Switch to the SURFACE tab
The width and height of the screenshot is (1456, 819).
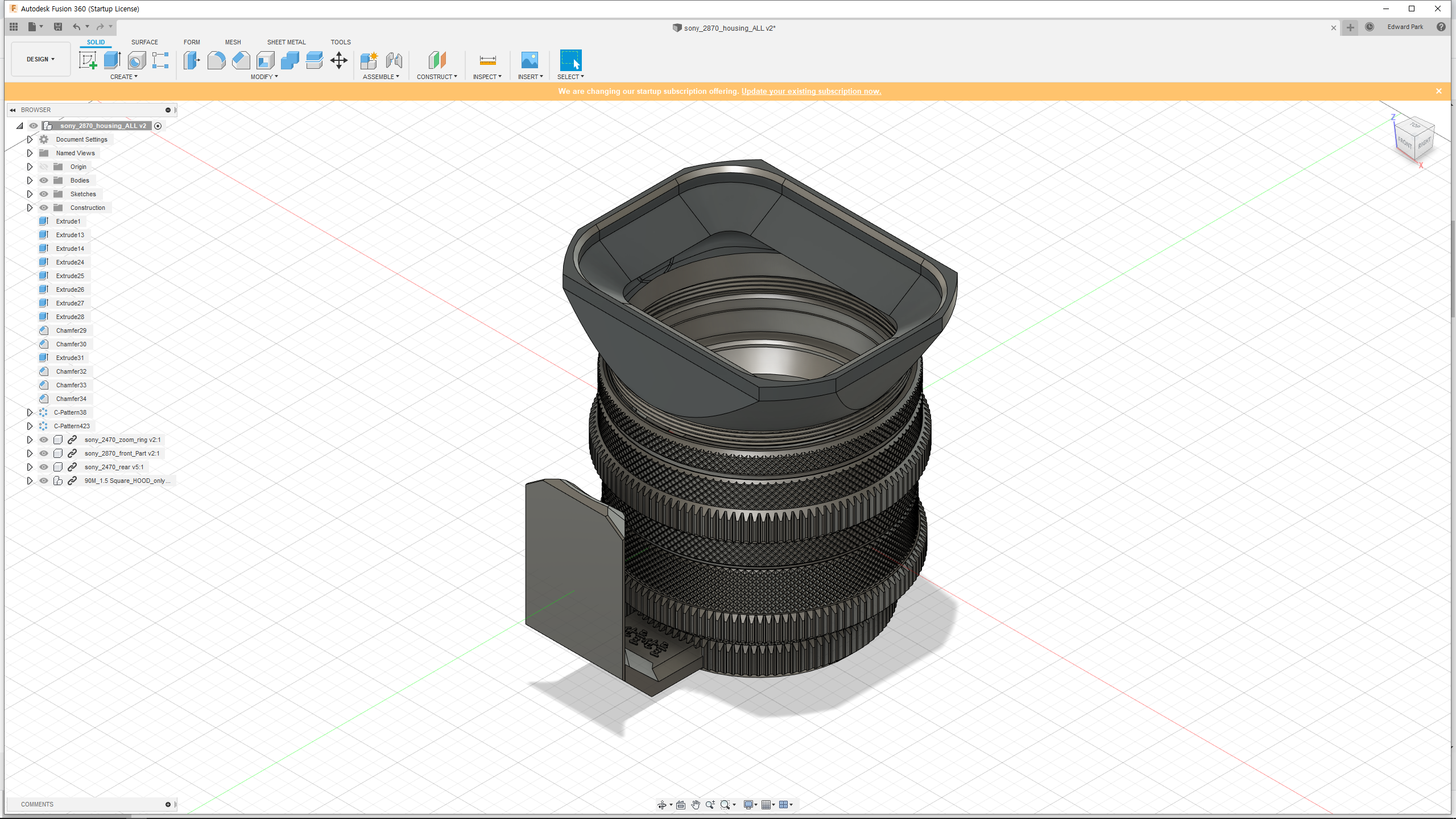point(144,42)
